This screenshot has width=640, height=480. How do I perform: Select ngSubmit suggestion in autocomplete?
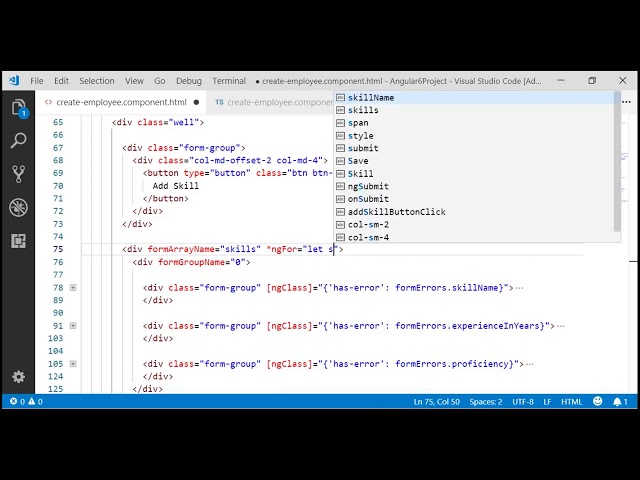tap(474, 186)
